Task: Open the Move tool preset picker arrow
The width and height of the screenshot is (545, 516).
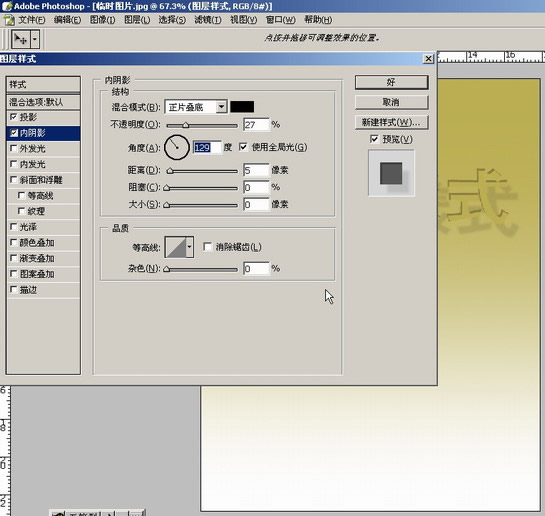Action: click(35, 39)
